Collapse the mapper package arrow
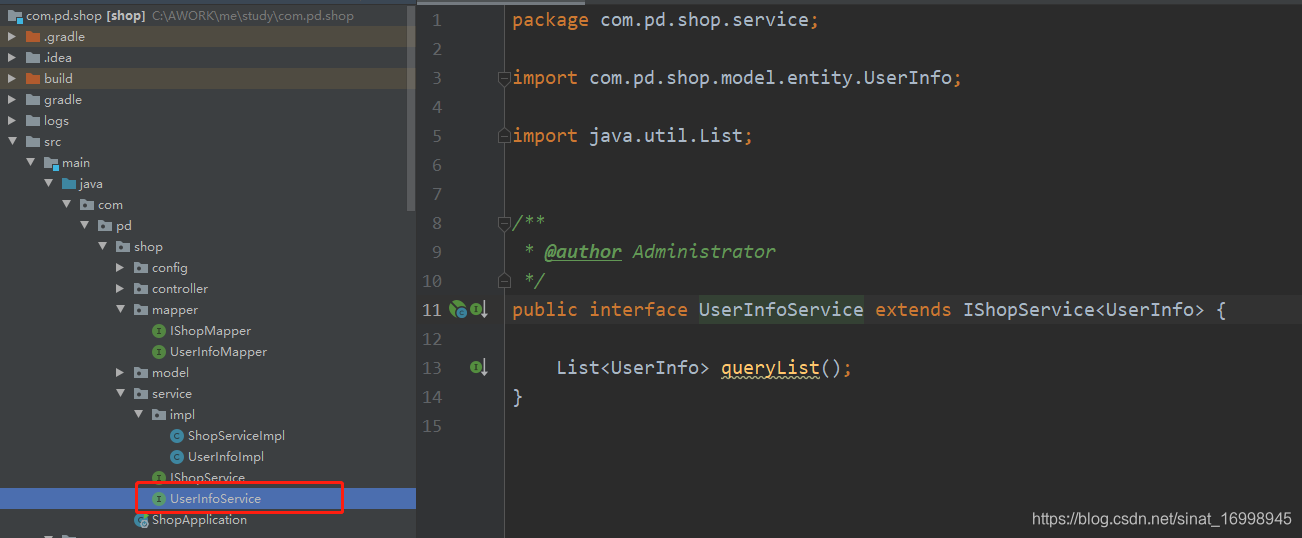The height and width of the screenshot is (538, 1302). [121, 310]
